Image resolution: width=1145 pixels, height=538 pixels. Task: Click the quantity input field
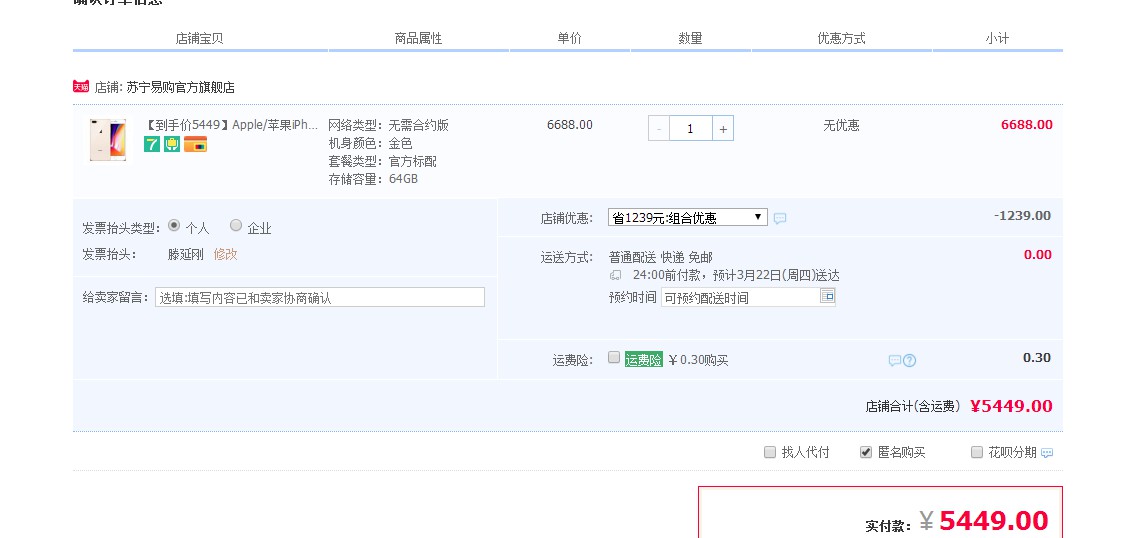690,129
